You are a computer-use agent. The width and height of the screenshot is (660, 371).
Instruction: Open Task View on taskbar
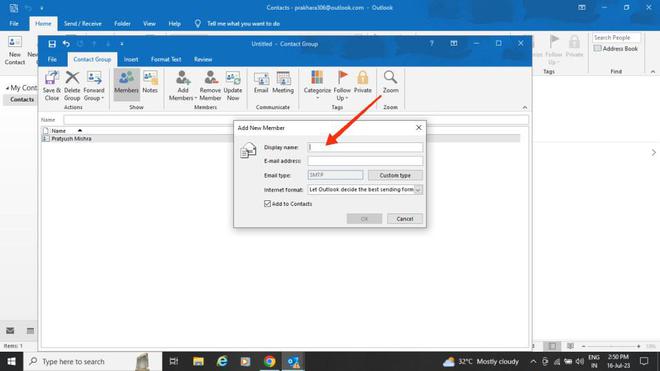[173, 361]
